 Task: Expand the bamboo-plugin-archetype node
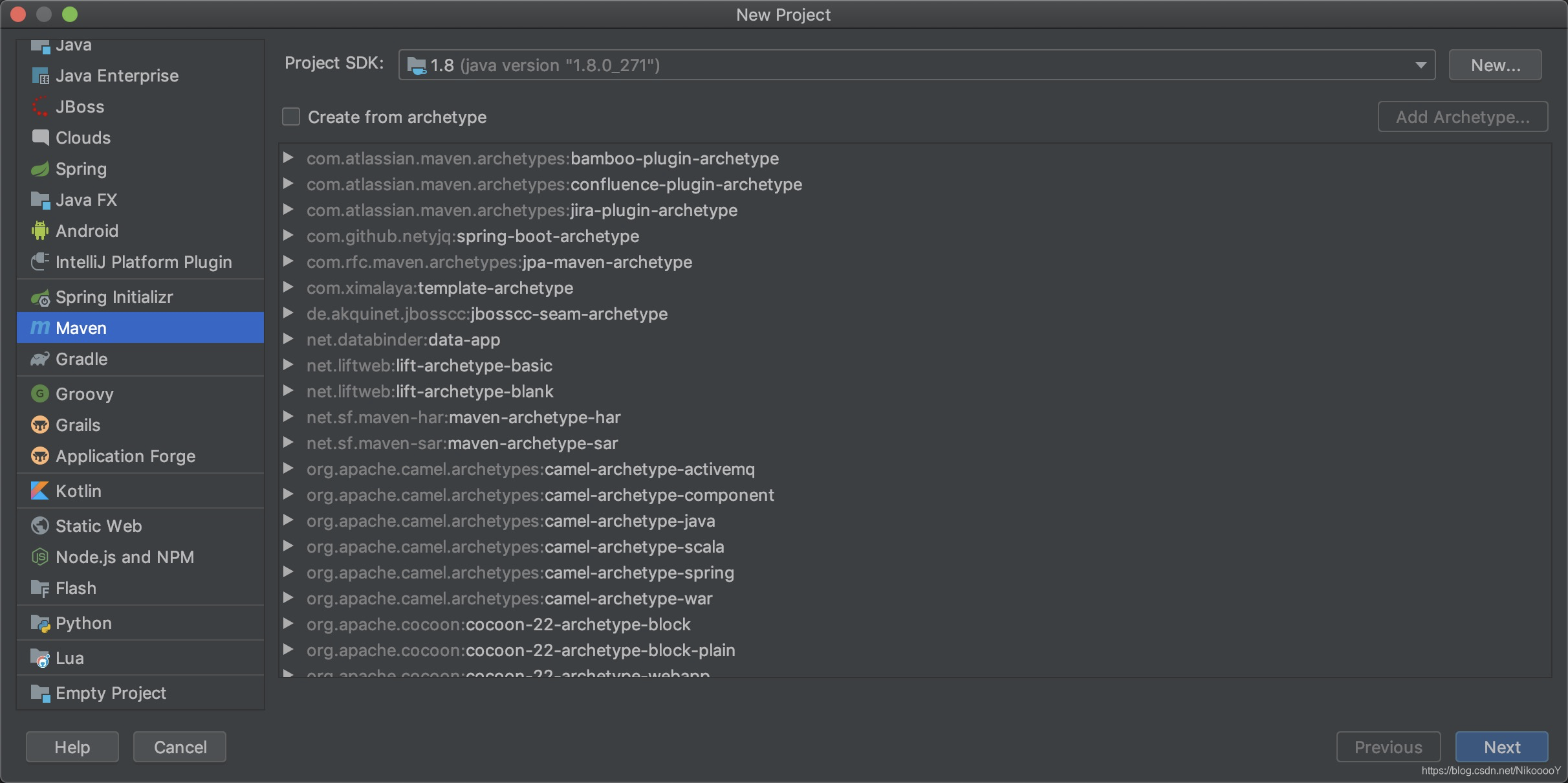[x=289, y=158]
